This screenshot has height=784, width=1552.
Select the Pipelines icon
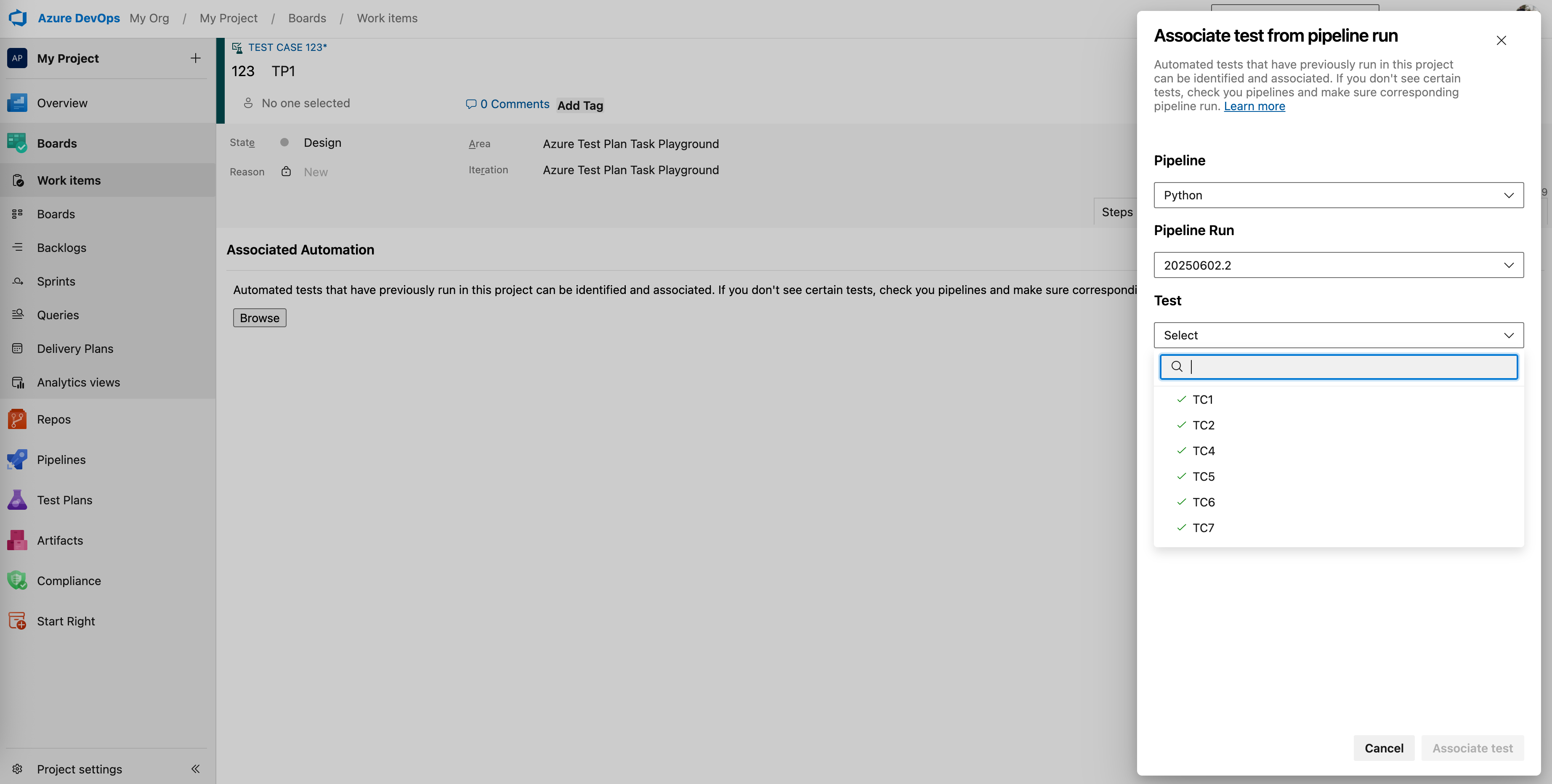16,459
